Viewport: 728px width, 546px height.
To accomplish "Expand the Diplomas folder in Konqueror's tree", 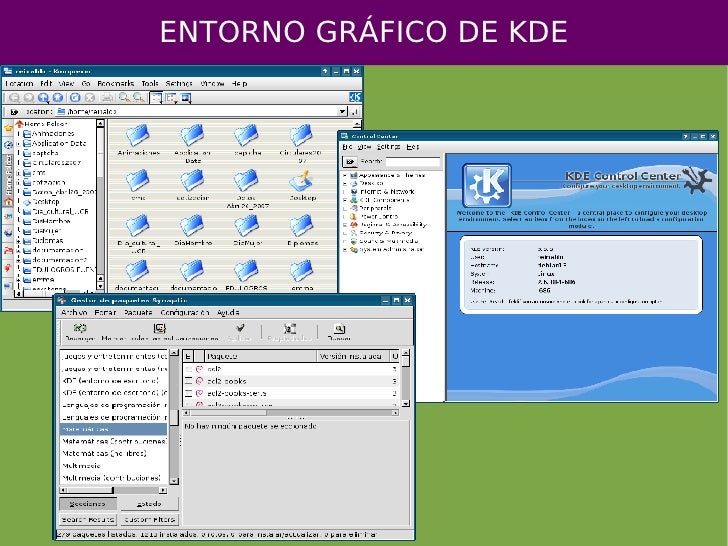I will pyautogui.click(x=19, y=240).
